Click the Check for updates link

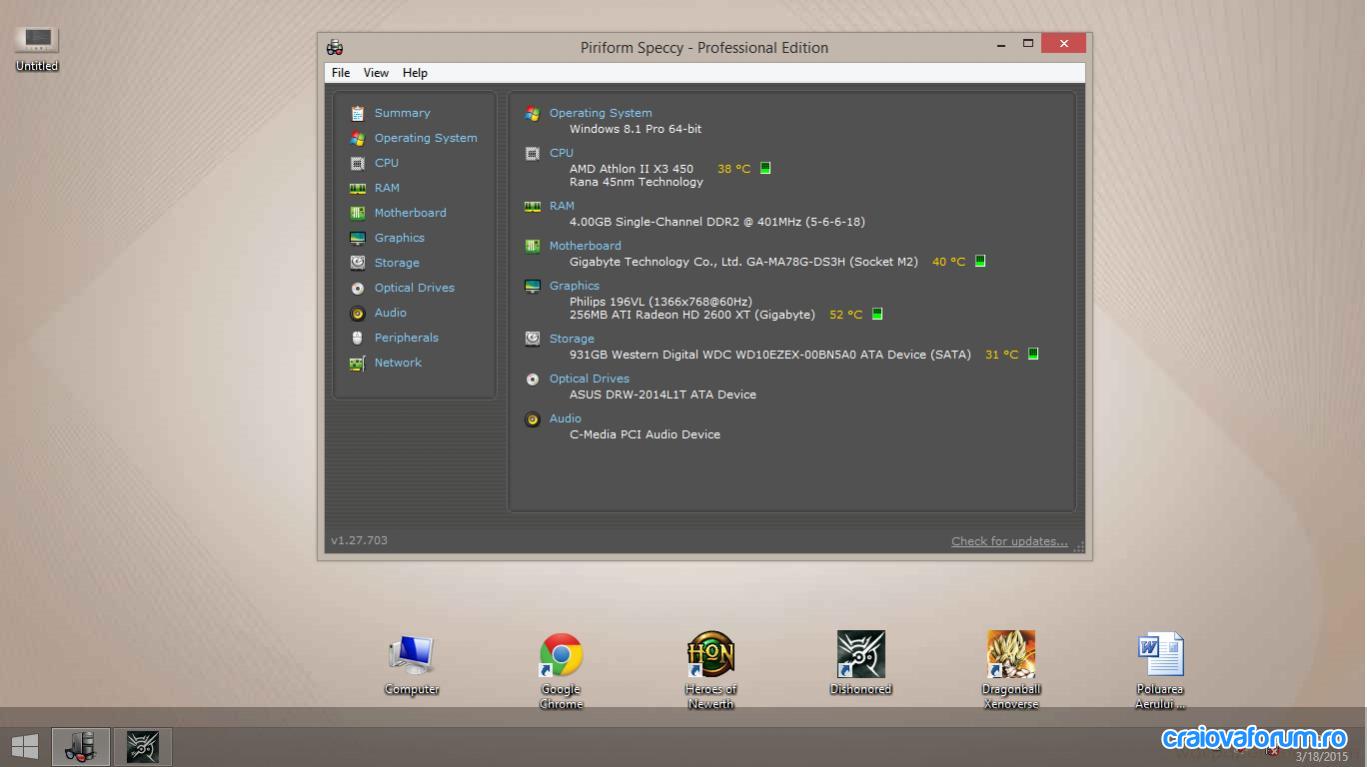pos(1009,541)
